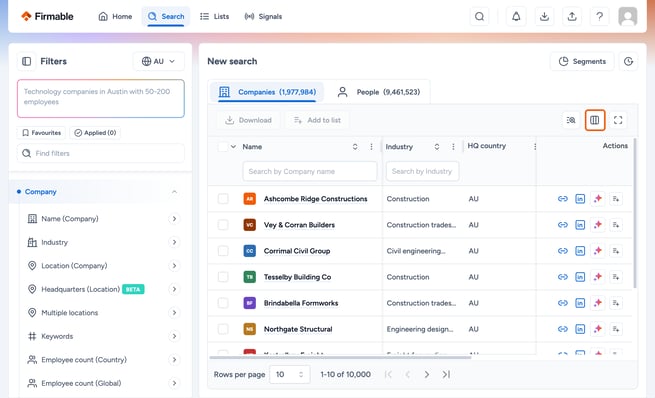Click the upload icon in the top bar
The image size is (655, 398).
click(x=572, y=16)
